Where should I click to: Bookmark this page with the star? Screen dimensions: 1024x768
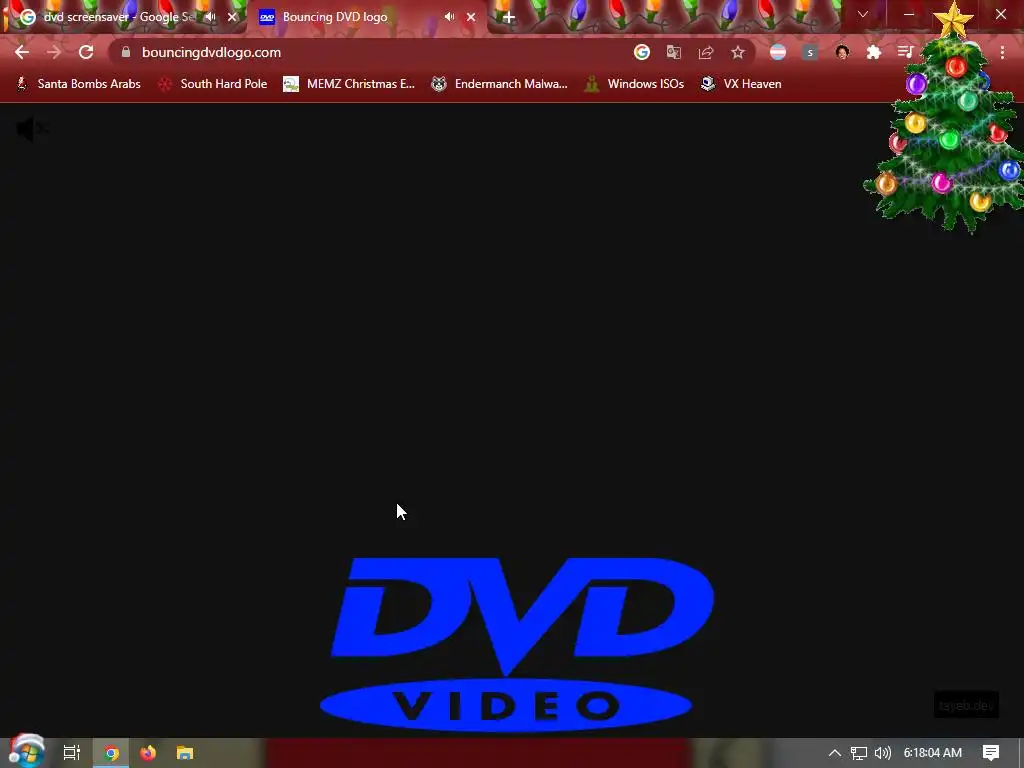738,52
